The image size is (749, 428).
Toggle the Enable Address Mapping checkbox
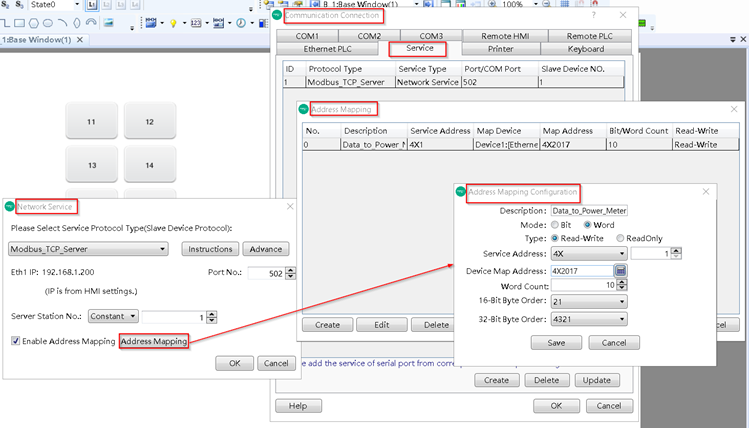point(15,342)
